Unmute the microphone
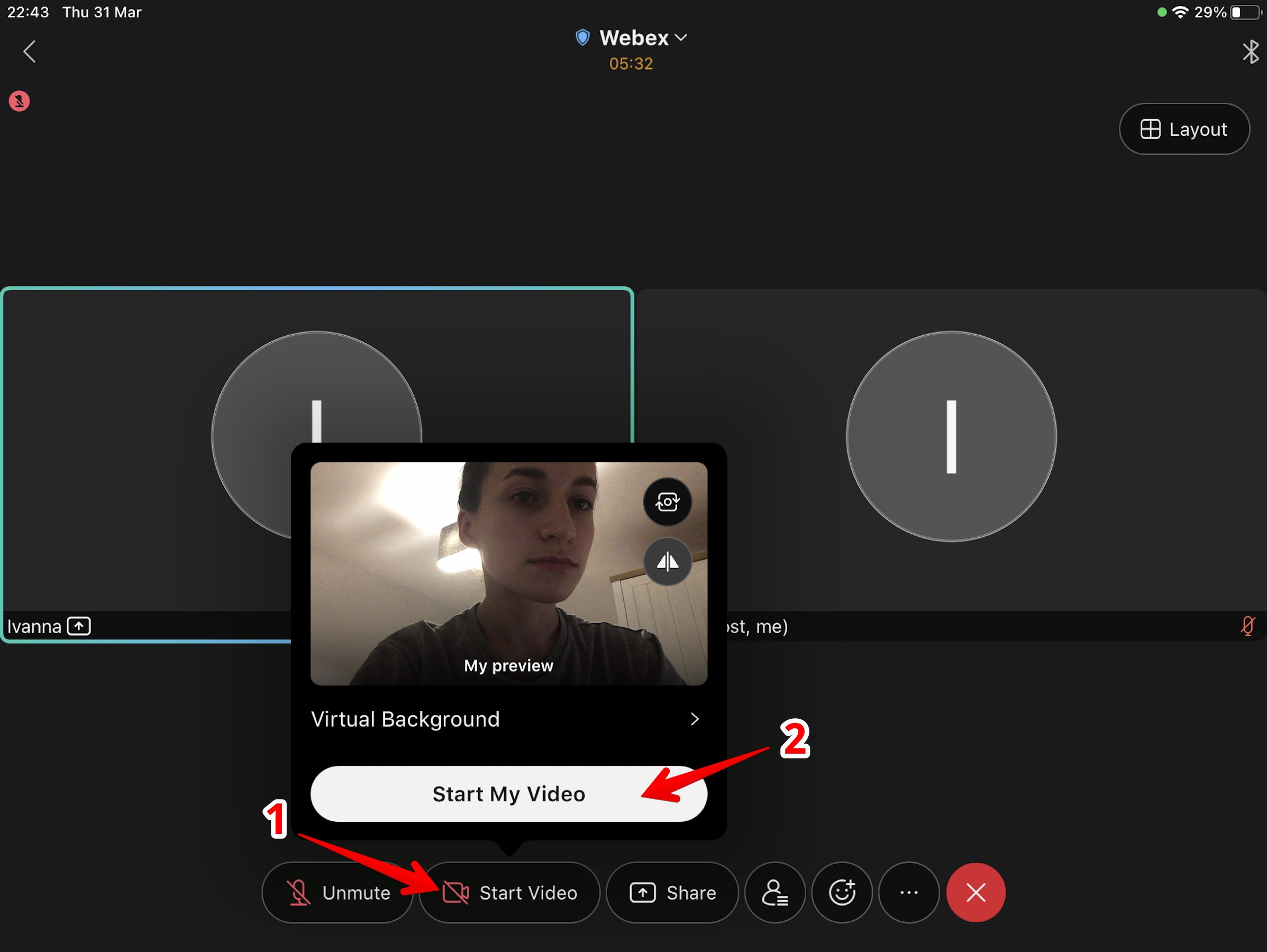 tap(338, 892)
